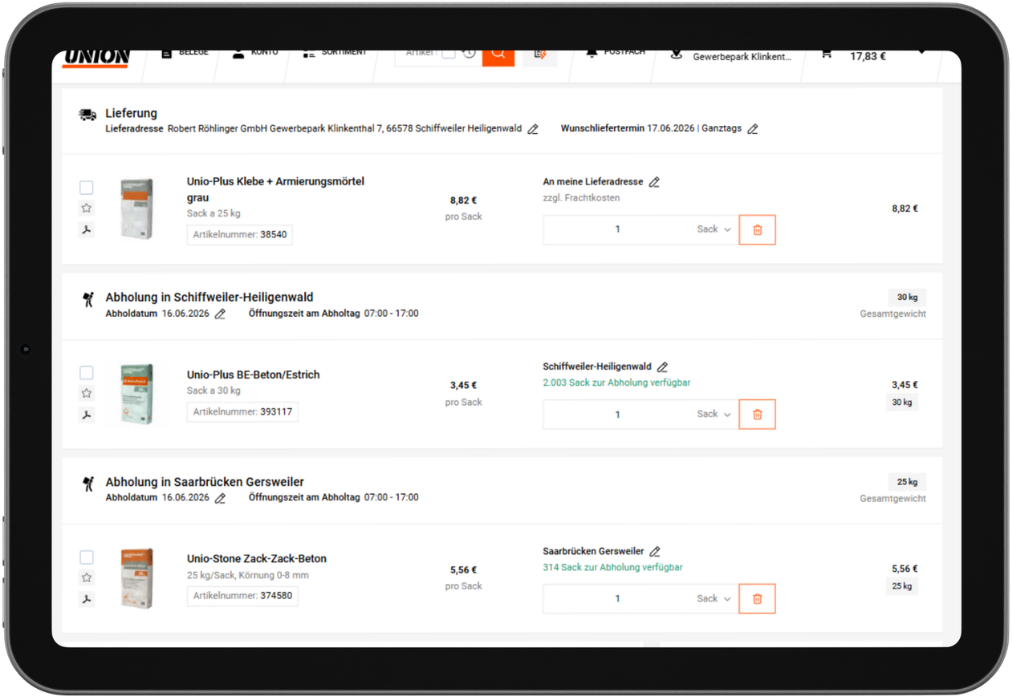Open the search history clock icon

pos(469,54)
